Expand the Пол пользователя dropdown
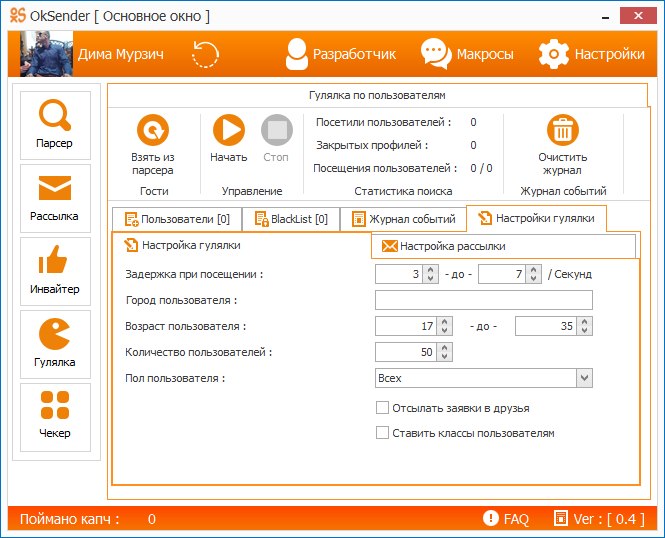Screen dimensions: 665x538 tap(584, 378)
